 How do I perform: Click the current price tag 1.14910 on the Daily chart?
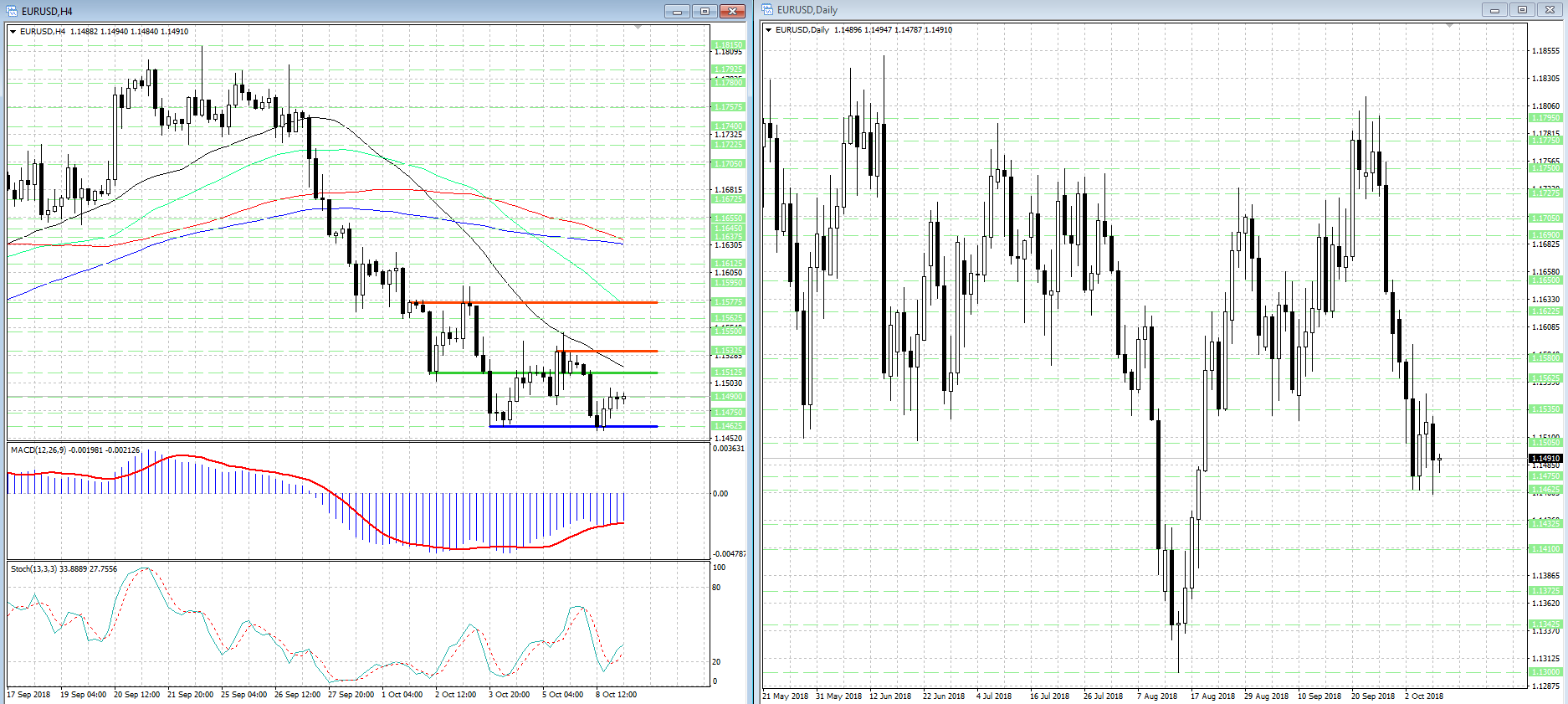1546,459
